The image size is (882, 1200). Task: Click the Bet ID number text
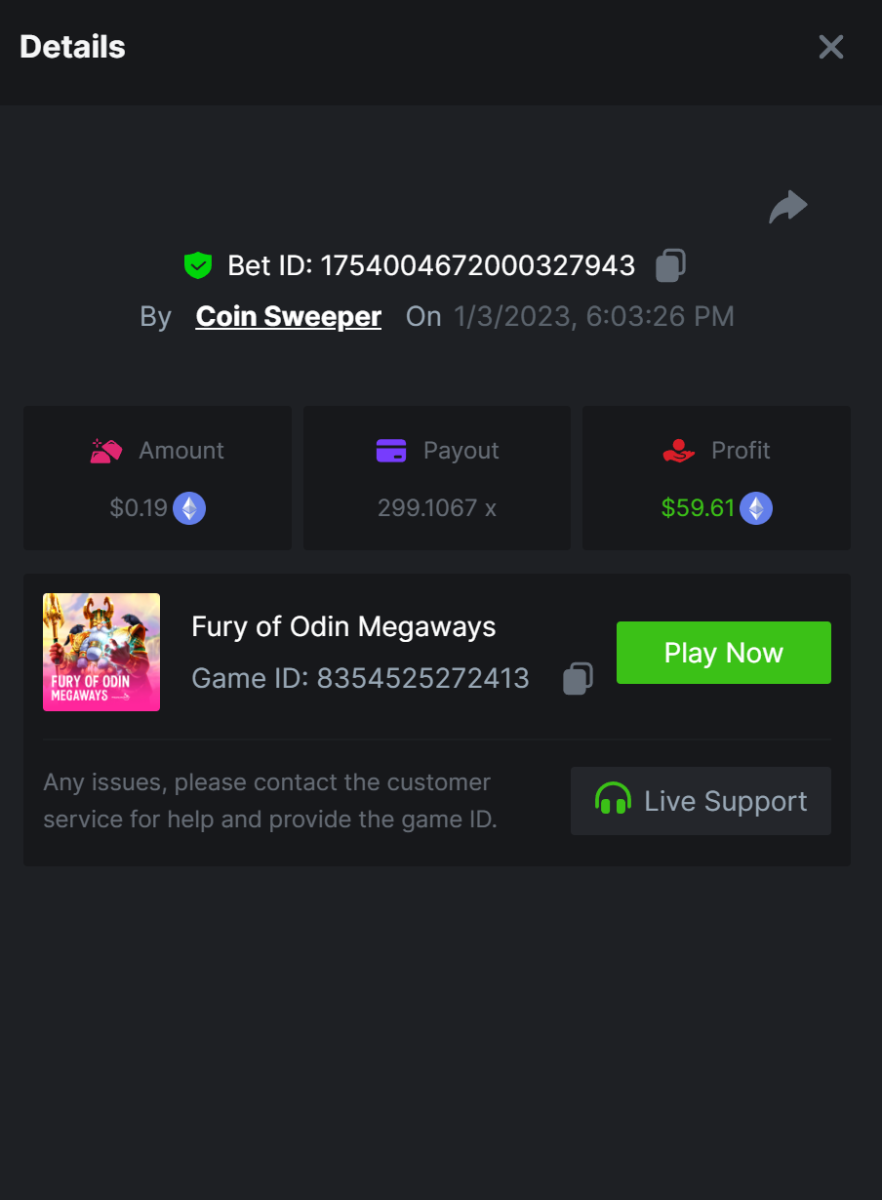tap(477, 266)
